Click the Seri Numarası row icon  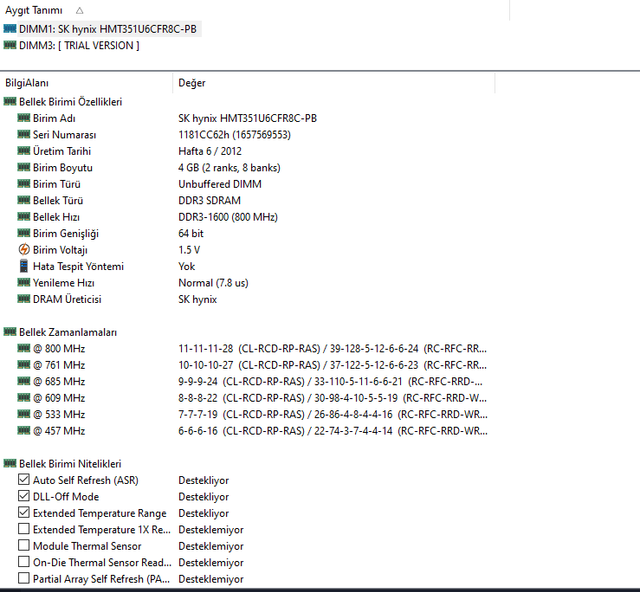(x=24, y=134)
